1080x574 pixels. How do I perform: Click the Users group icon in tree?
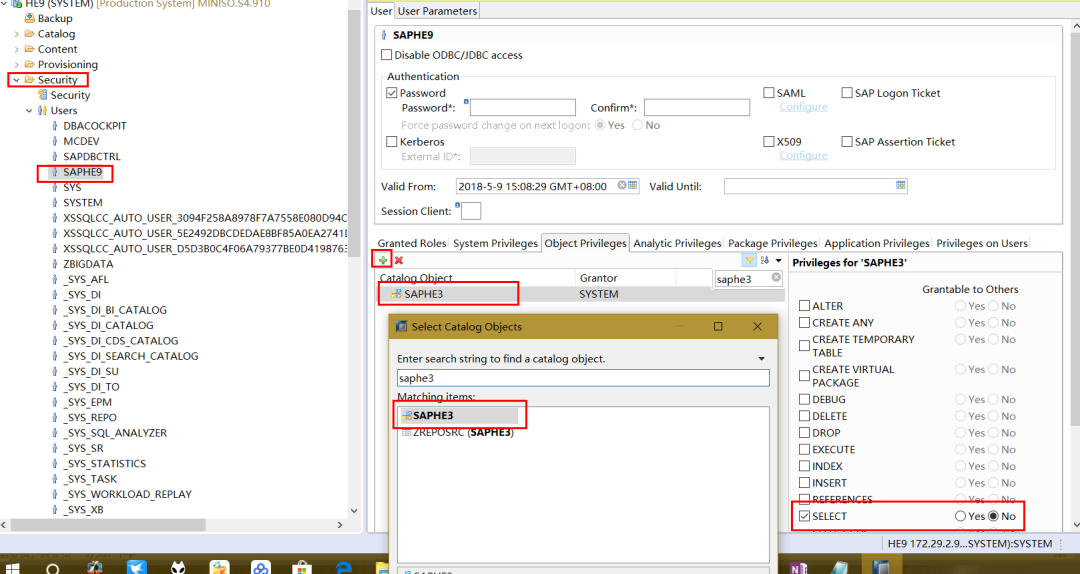(43, 110)
